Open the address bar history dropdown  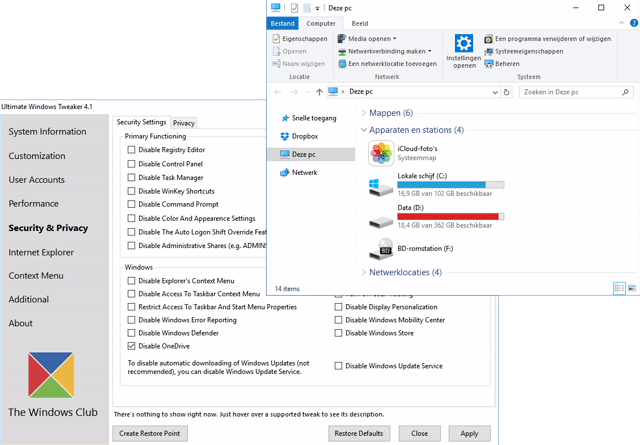point(495,92)
